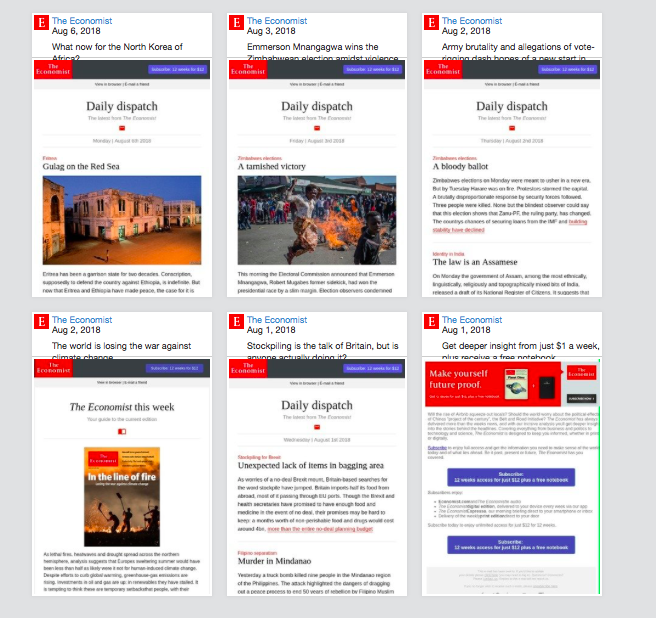Image resolution: width=656 pixels, height=618 pixels.
Task: Open The Economist sender link on Stockpiling card
Action: (277, 320)
